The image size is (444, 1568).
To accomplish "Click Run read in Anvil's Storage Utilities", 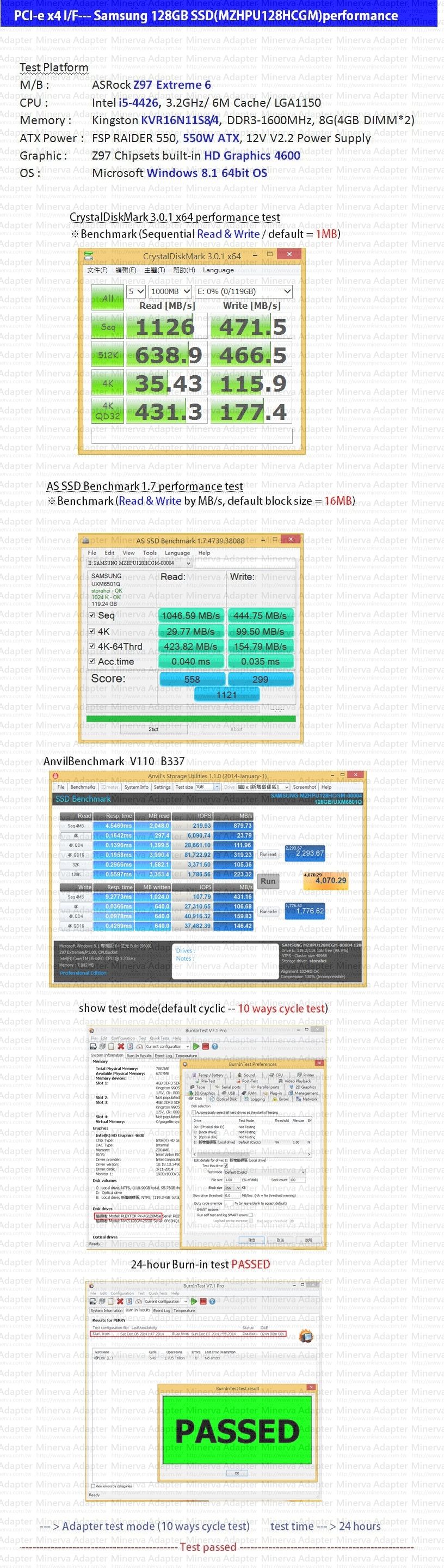I will coord(268,854).
